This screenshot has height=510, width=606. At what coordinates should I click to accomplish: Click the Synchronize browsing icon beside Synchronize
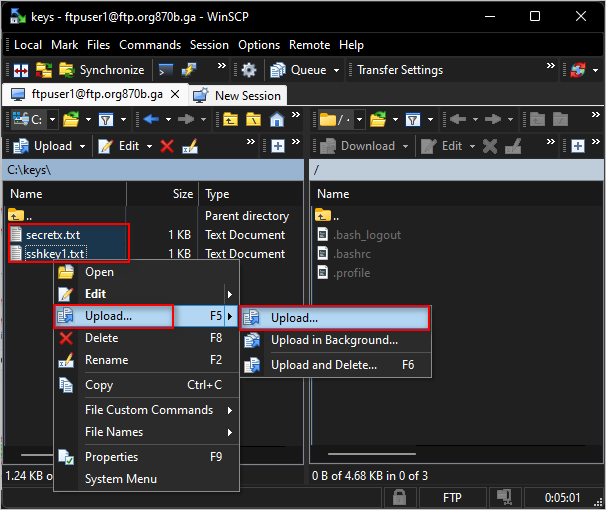tap(44, 70)
